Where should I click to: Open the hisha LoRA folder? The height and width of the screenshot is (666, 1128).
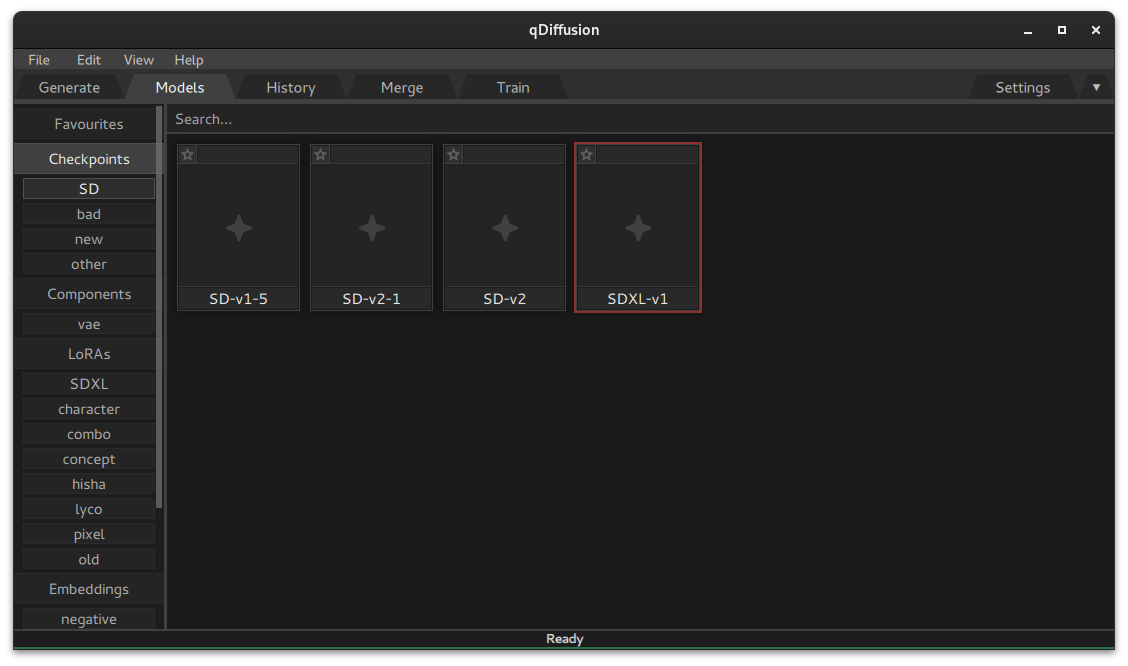[x=88, y=485]
